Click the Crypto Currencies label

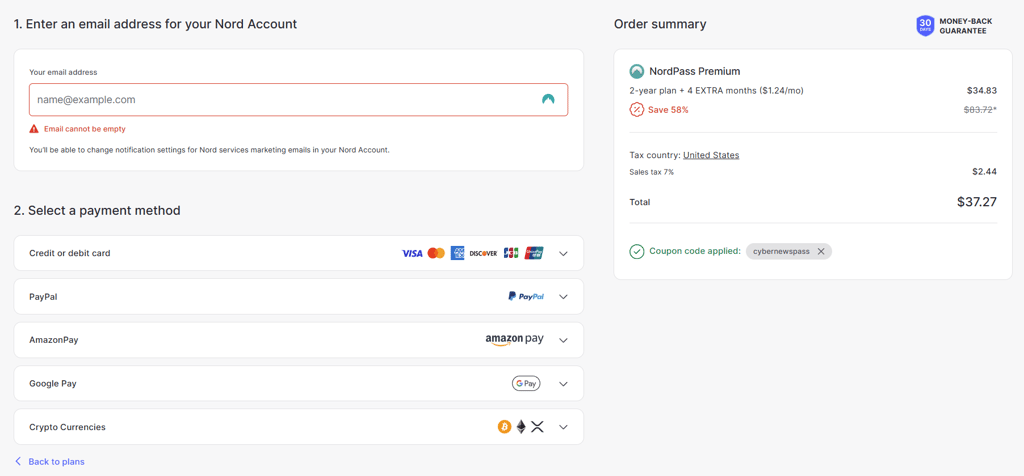click(x=67, y=427)
